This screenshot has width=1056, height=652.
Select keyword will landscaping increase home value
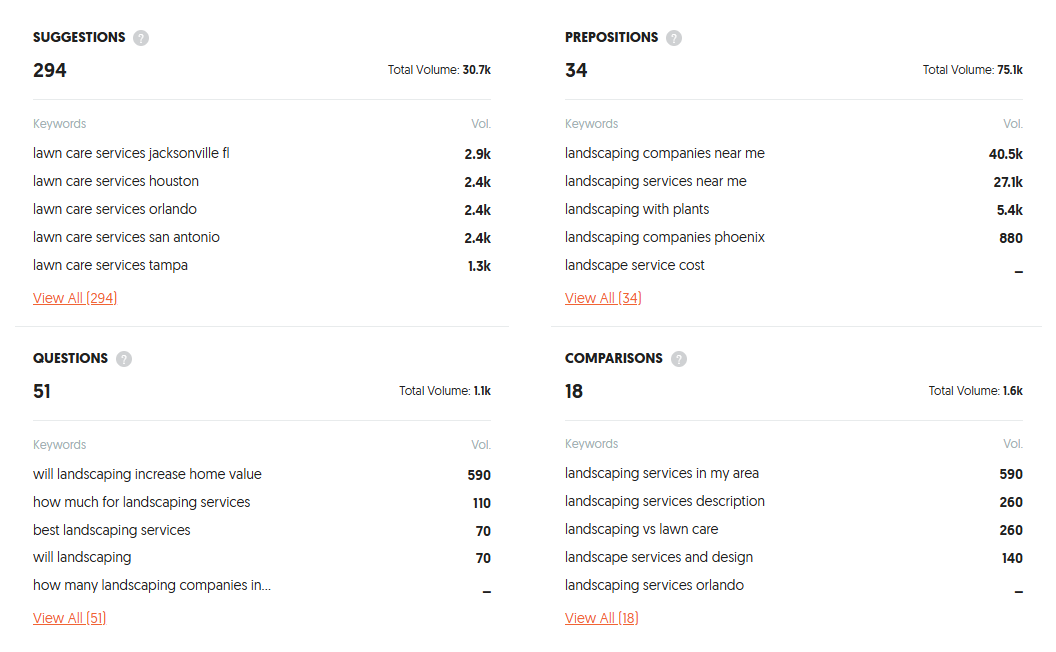click(x=147, y=475)
